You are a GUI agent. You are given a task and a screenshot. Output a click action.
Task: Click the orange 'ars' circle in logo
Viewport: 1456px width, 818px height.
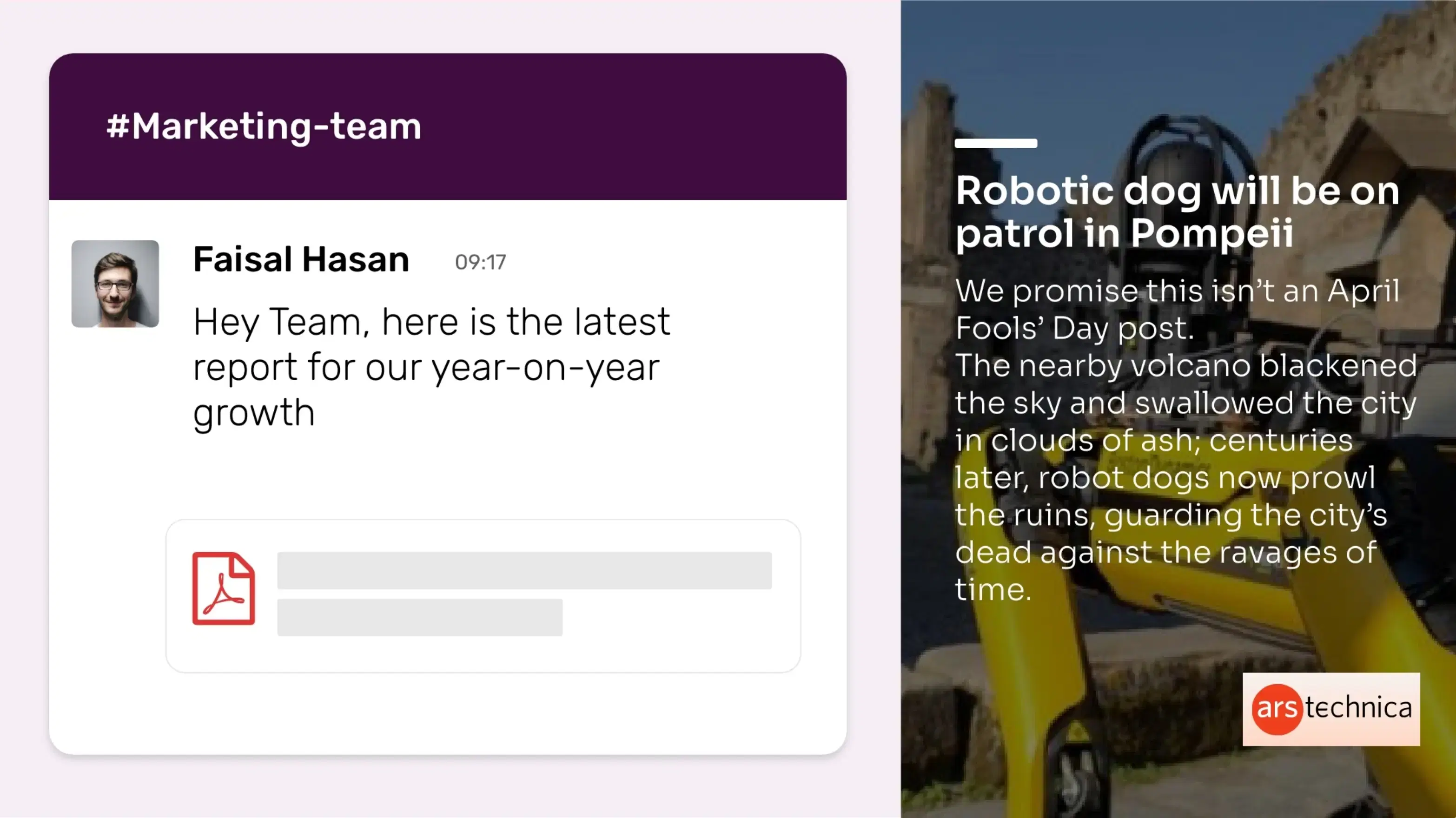[x=1277, y=709]
